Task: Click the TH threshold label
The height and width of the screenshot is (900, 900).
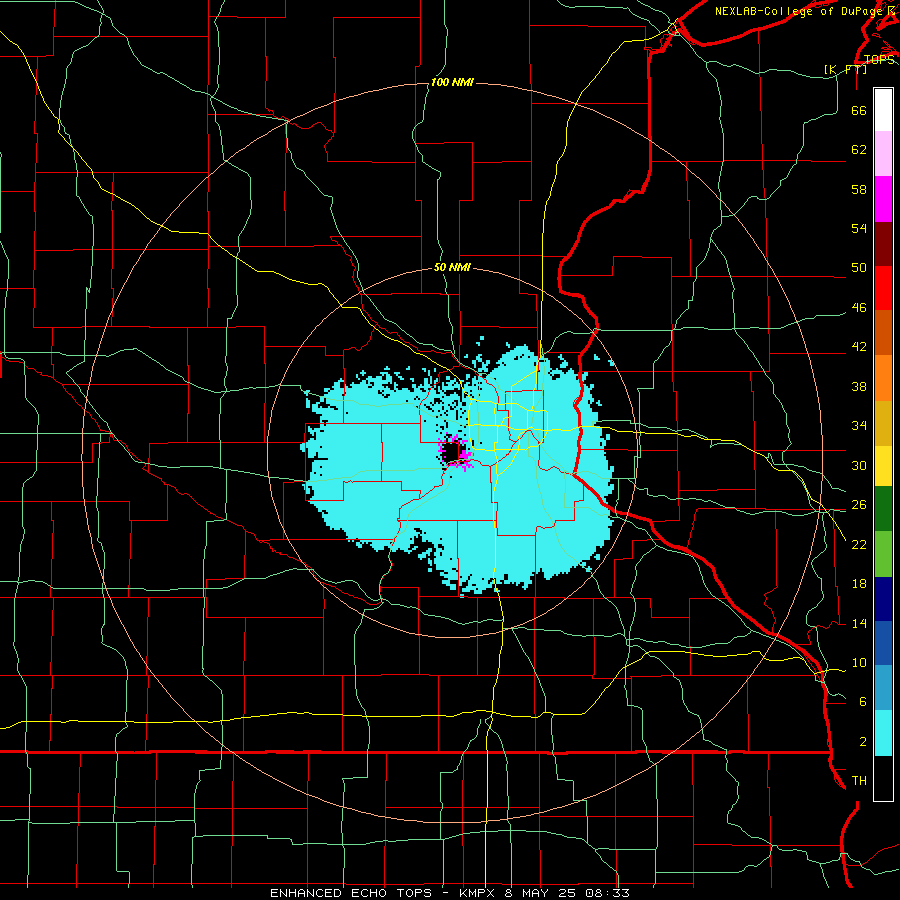Action: 859,780
